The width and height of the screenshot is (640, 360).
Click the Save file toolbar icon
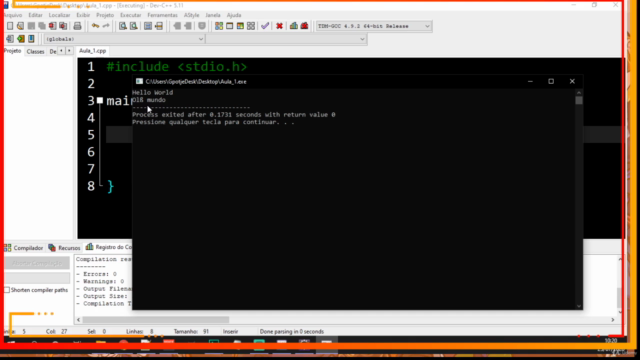(x=31, y=26)
